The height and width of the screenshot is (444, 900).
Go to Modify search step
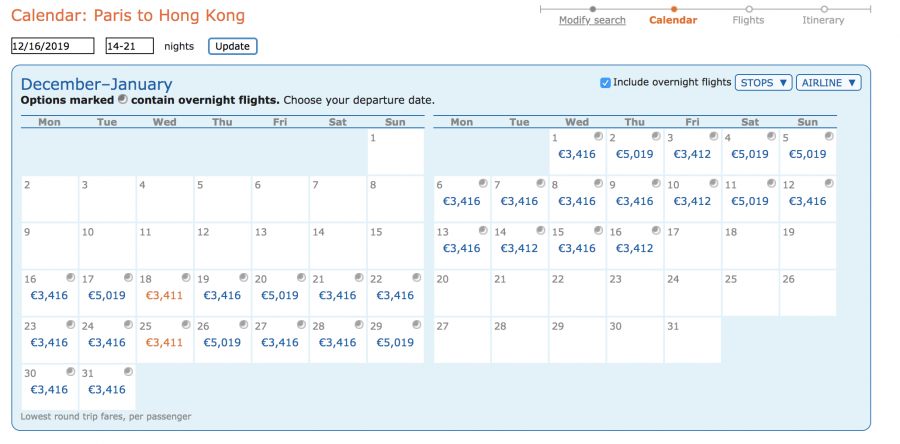point(592,20)
